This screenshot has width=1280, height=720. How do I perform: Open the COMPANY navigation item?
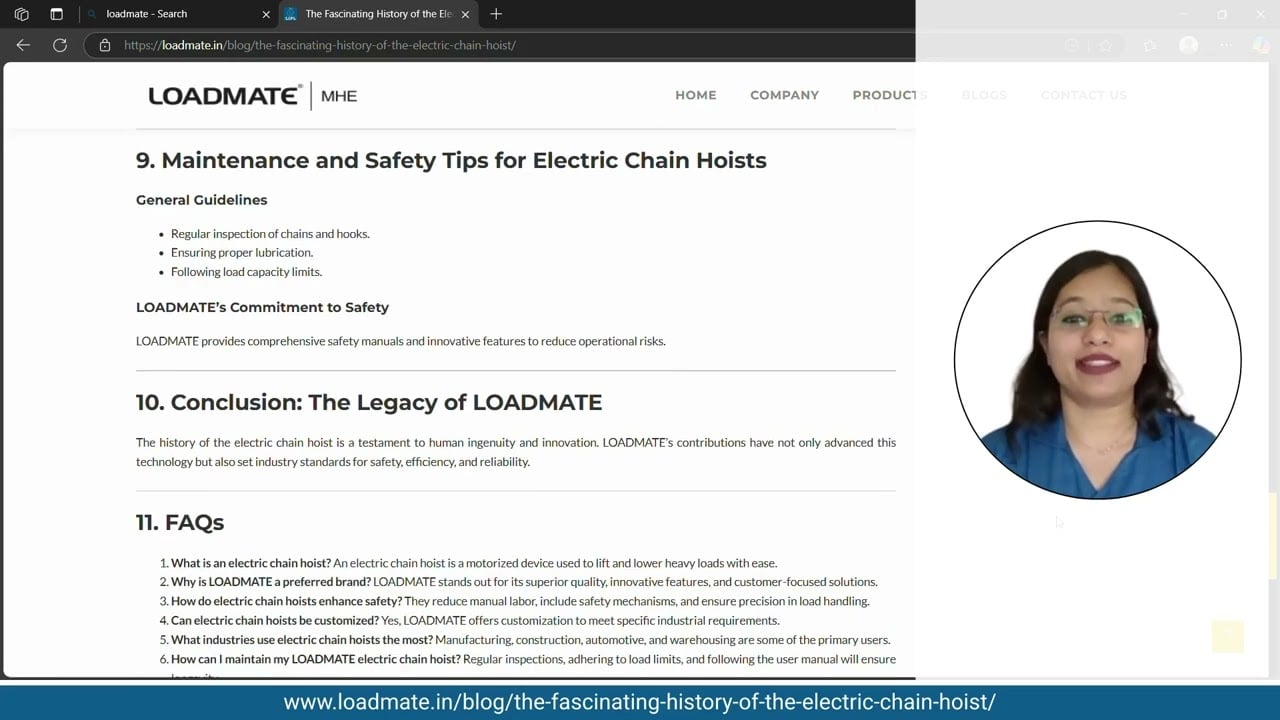tap(784, 95)
